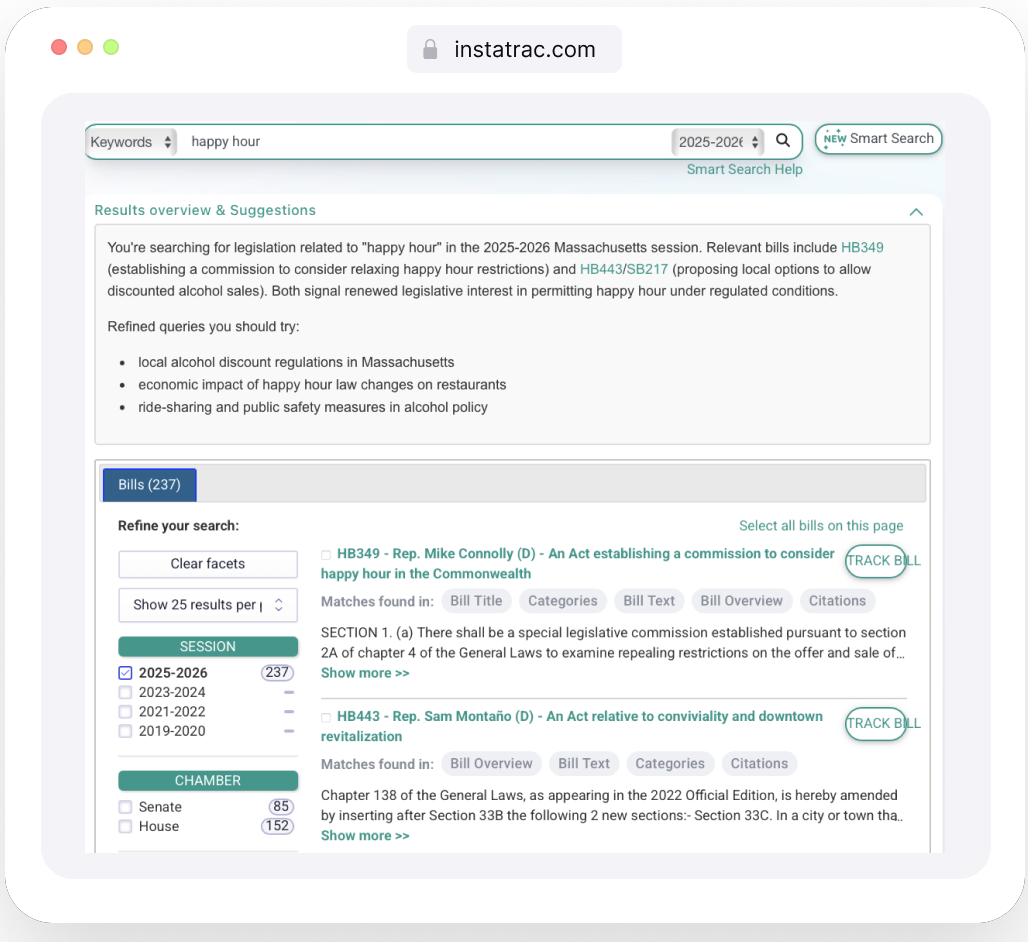Click the yellow minimize window button
Viewport: 1028px width, 942px height.
pyautogui.click(x=85, y=47)
